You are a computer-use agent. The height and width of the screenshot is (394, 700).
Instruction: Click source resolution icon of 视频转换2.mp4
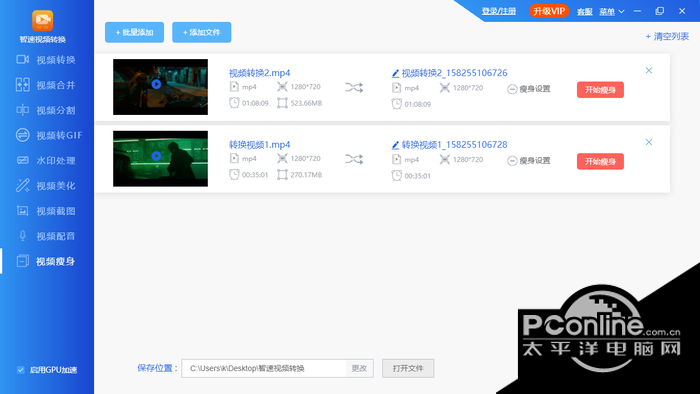tap(282, 87)
